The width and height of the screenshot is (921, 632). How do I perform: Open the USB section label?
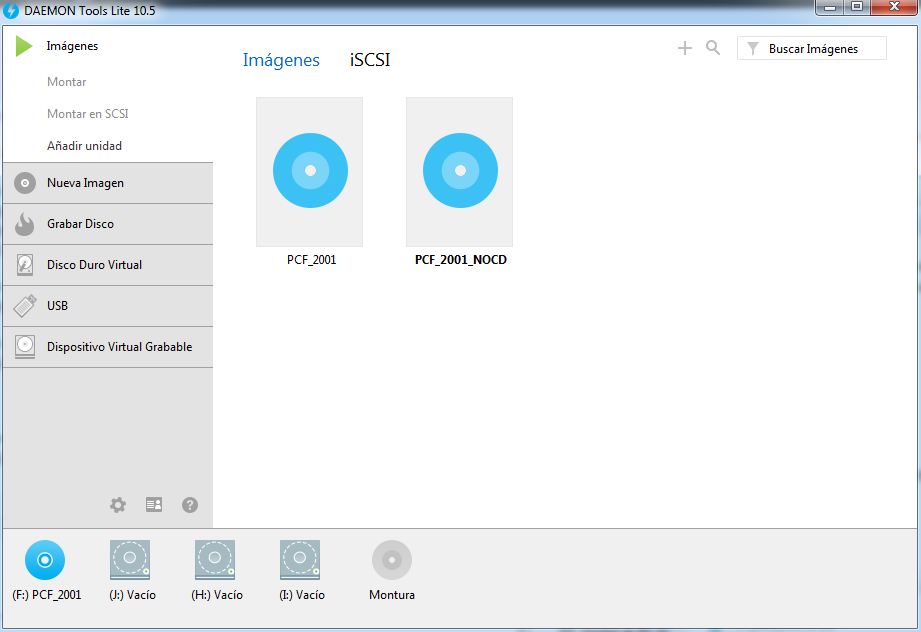click(x=58, y=305)
